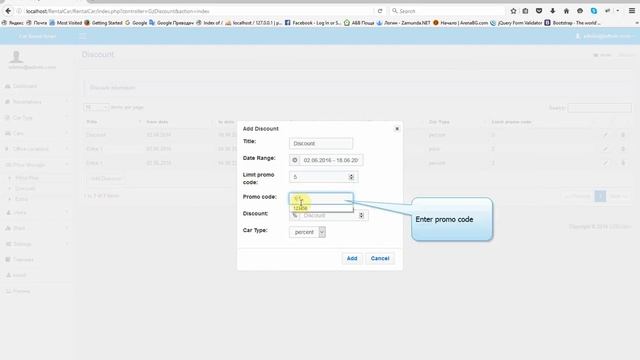Click Add in the dialog
640x360 pixels.
(352, 258)
